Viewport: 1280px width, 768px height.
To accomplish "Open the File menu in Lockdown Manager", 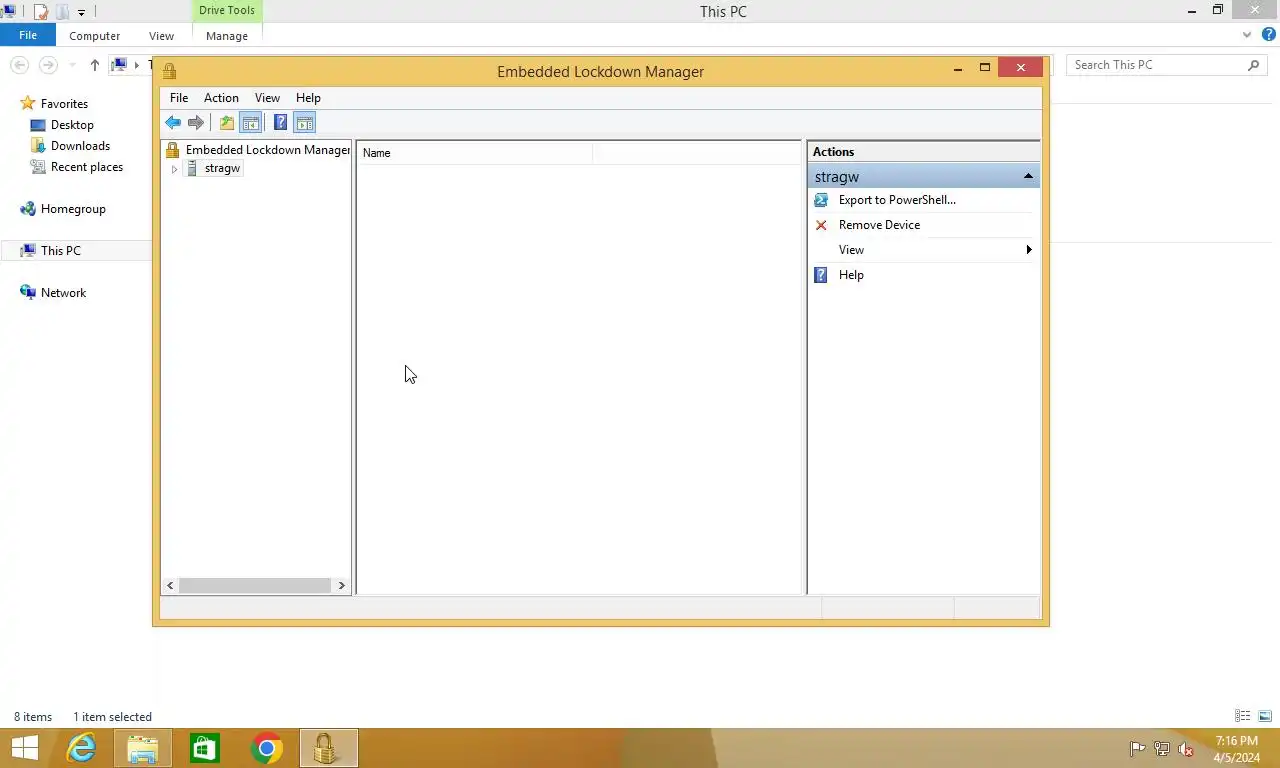I will 179,98.
